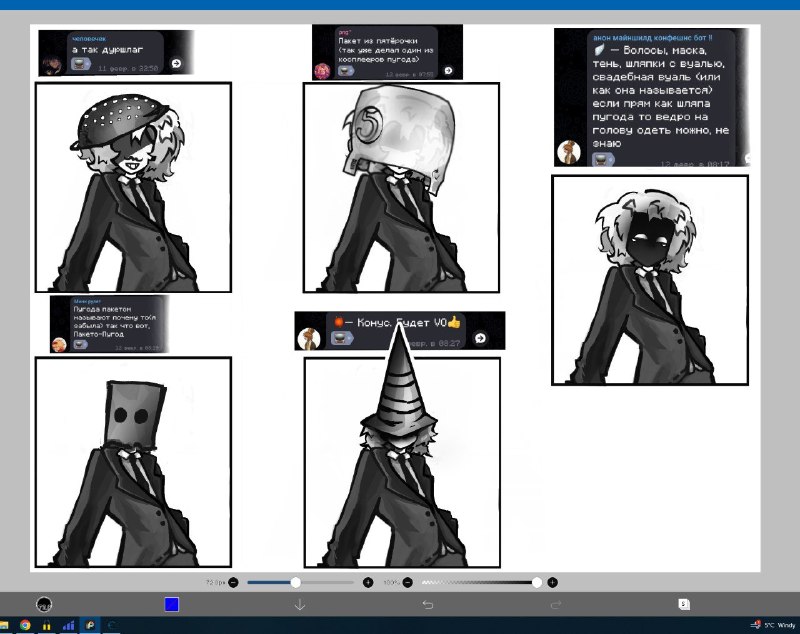Undo the last stroke
Image resolution: width=800 pixels, height=634 pixels.
(x=428, y=604)
